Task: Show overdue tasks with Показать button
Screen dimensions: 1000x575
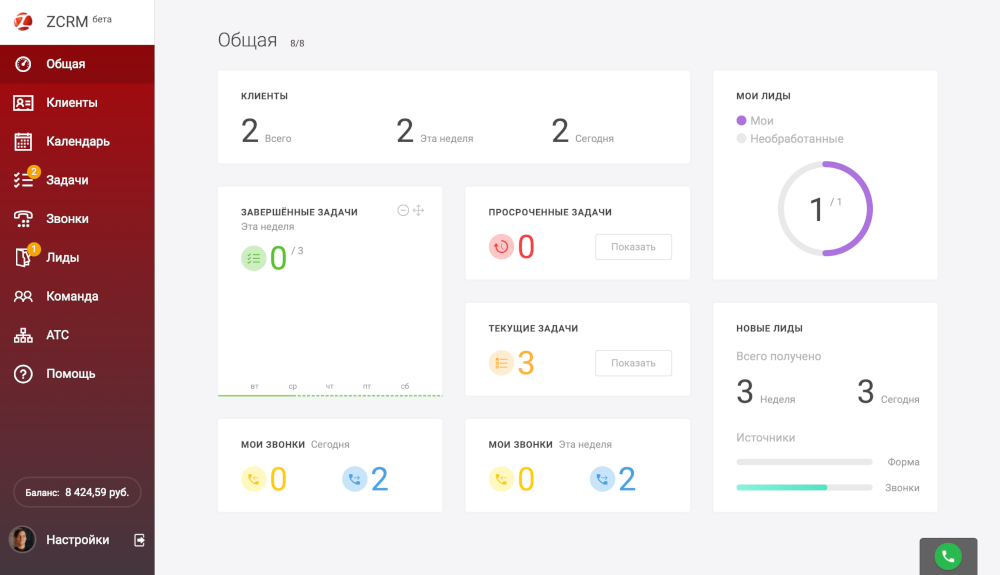Action: click(633, 247)
